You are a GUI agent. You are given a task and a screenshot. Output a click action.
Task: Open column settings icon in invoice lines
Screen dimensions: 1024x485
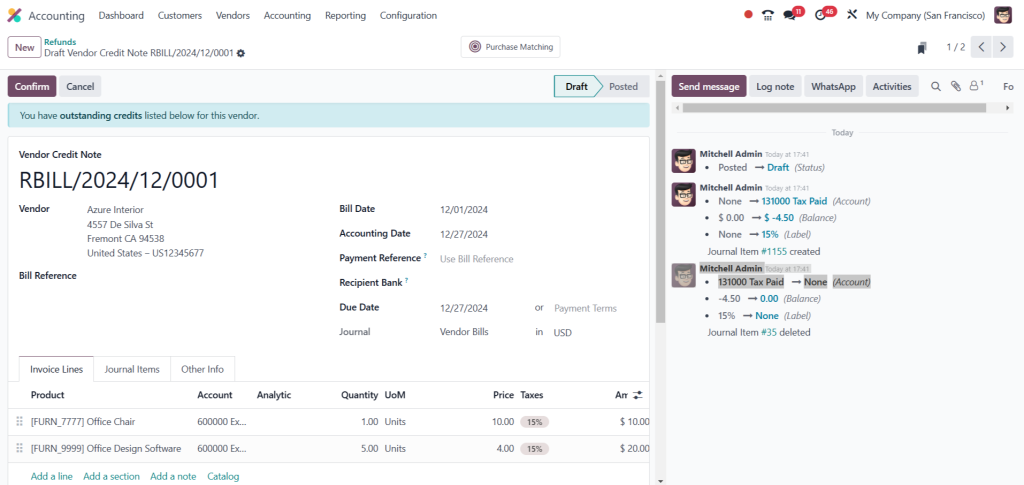pyautogui.click(x=638, y=395)
